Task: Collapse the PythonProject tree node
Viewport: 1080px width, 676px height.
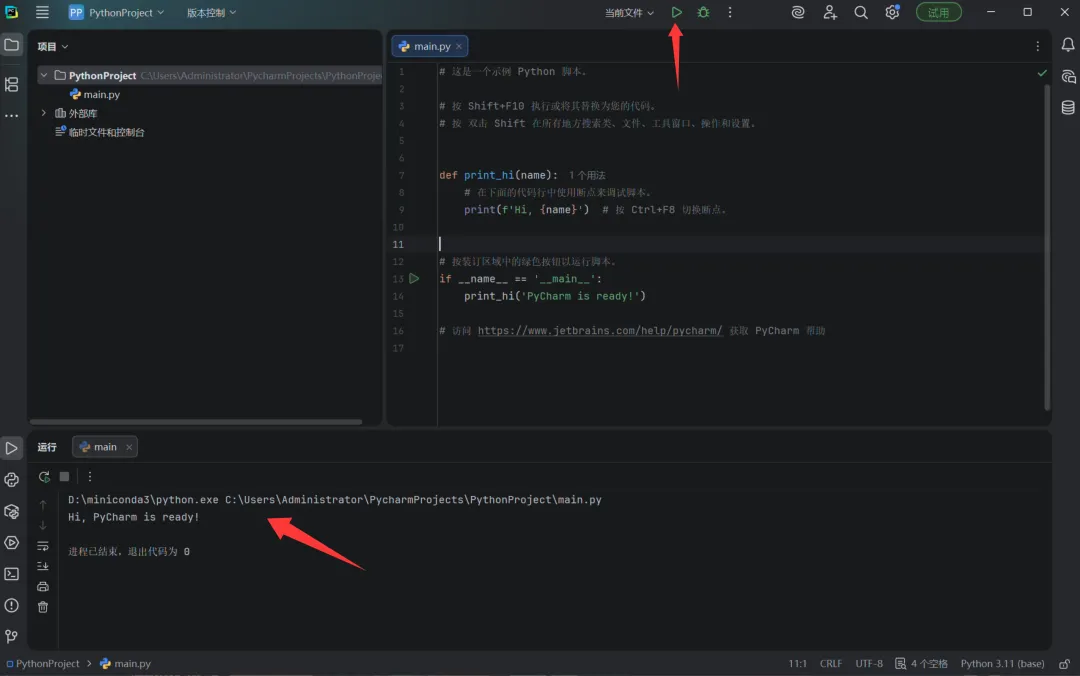Action: [43, 75]
